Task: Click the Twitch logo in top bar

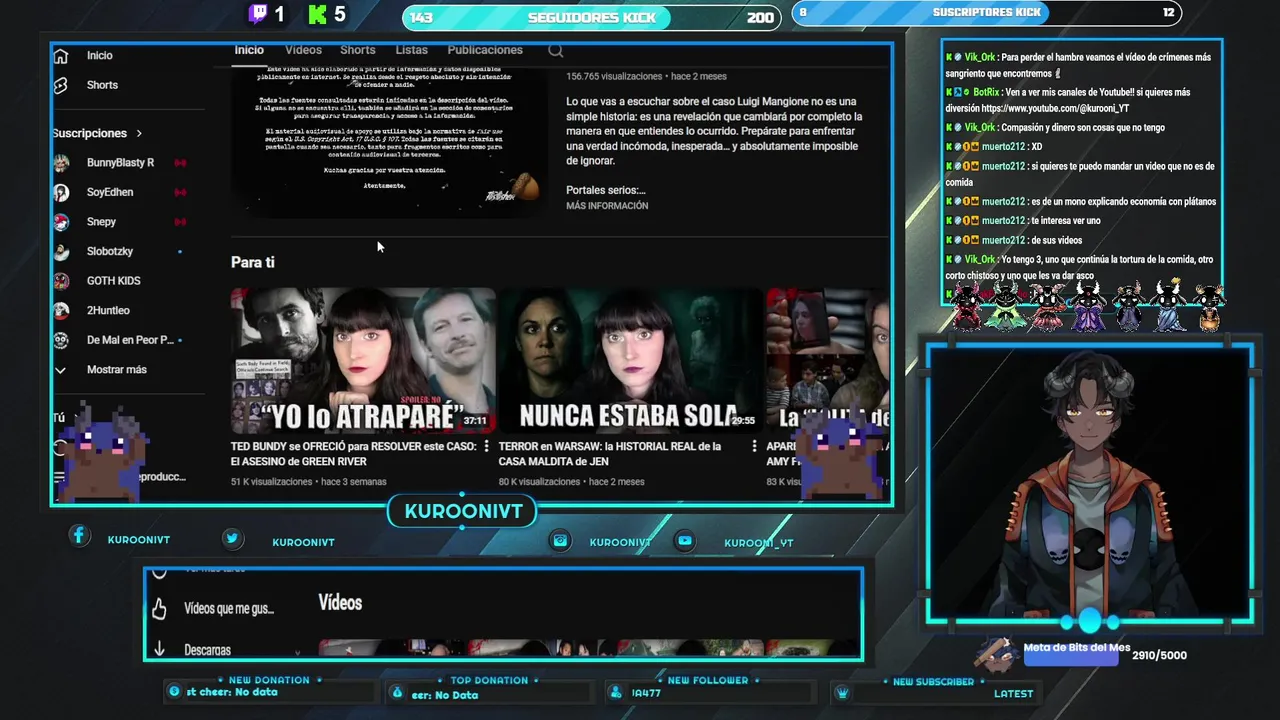Action: point(257,14)
